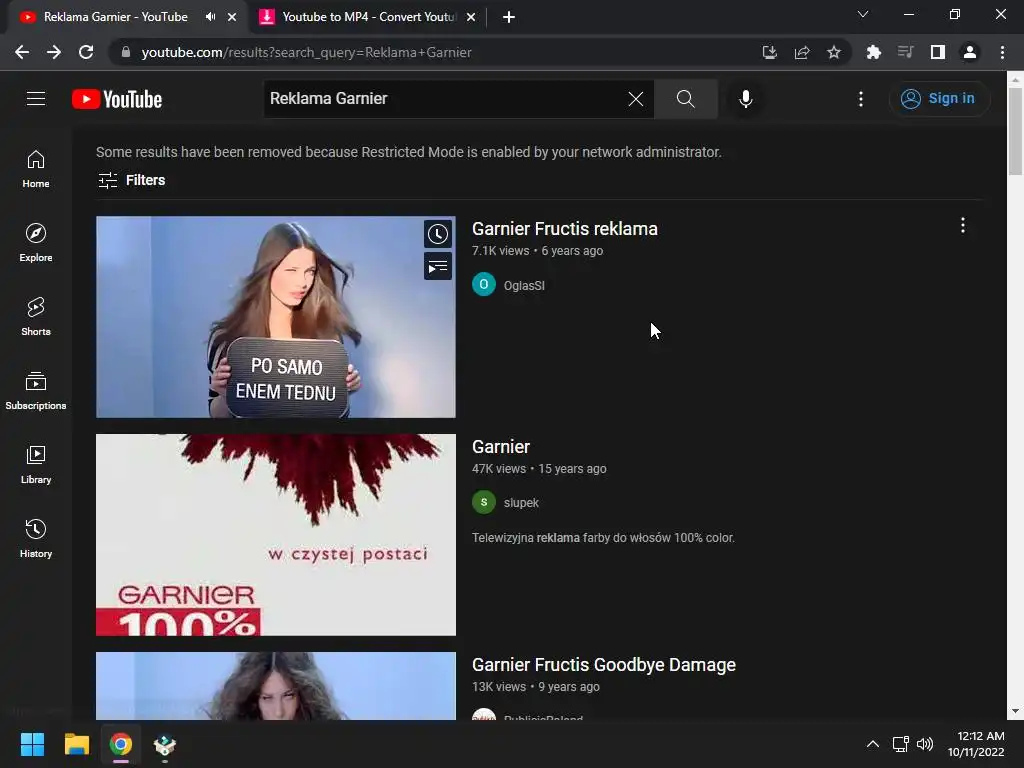Open the tab search dropdown chevron
This screenshot has height=768, width=1024.
[x=863, y=14]
